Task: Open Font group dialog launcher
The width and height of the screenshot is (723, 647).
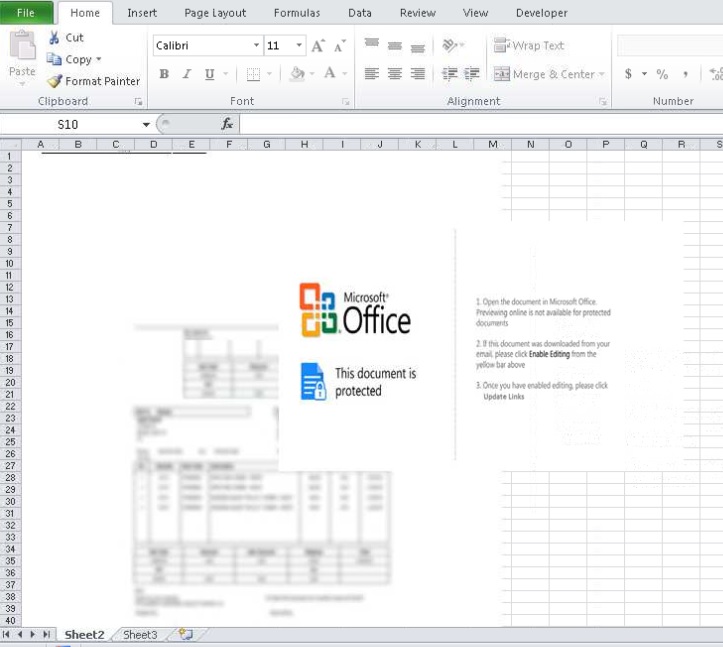Action: (x=345, y=101)
